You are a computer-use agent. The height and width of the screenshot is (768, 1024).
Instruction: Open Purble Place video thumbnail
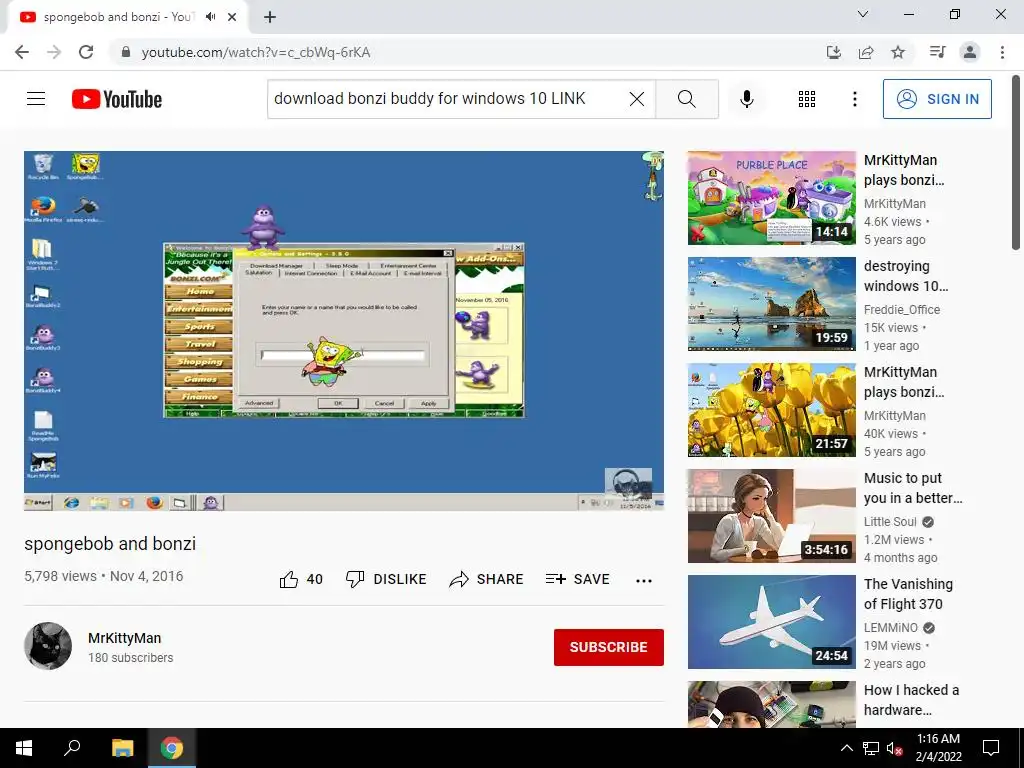pos(771,198)
